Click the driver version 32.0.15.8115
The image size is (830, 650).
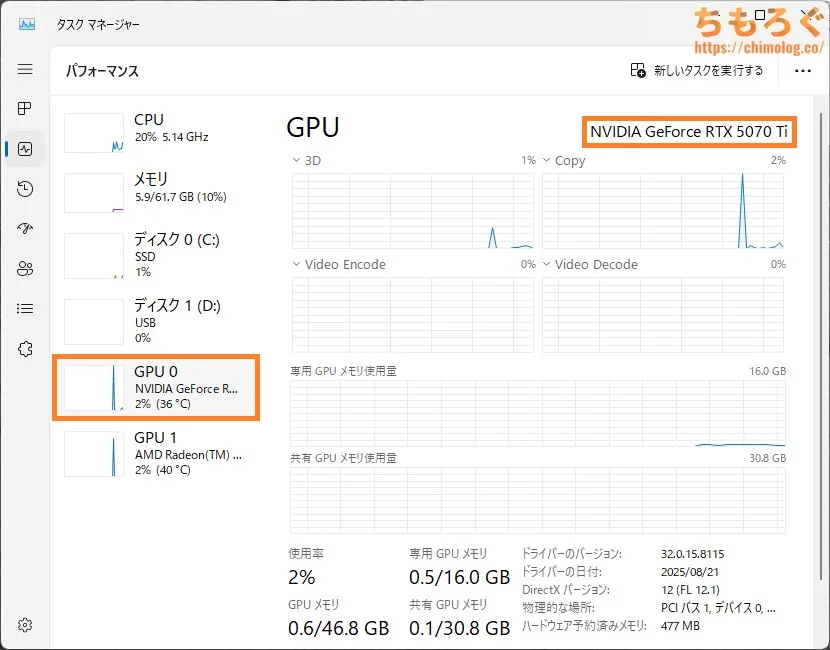coord(692,554)
